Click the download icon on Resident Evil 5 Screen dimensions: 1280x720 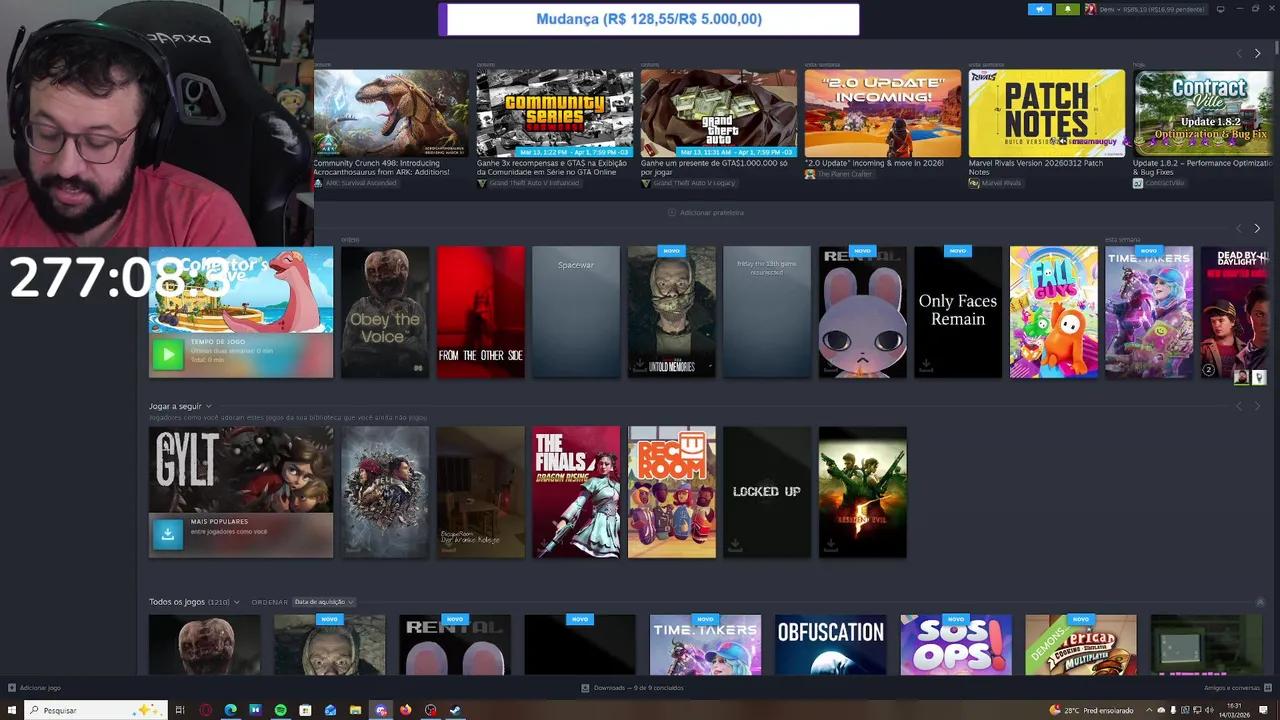pos(830,546)
